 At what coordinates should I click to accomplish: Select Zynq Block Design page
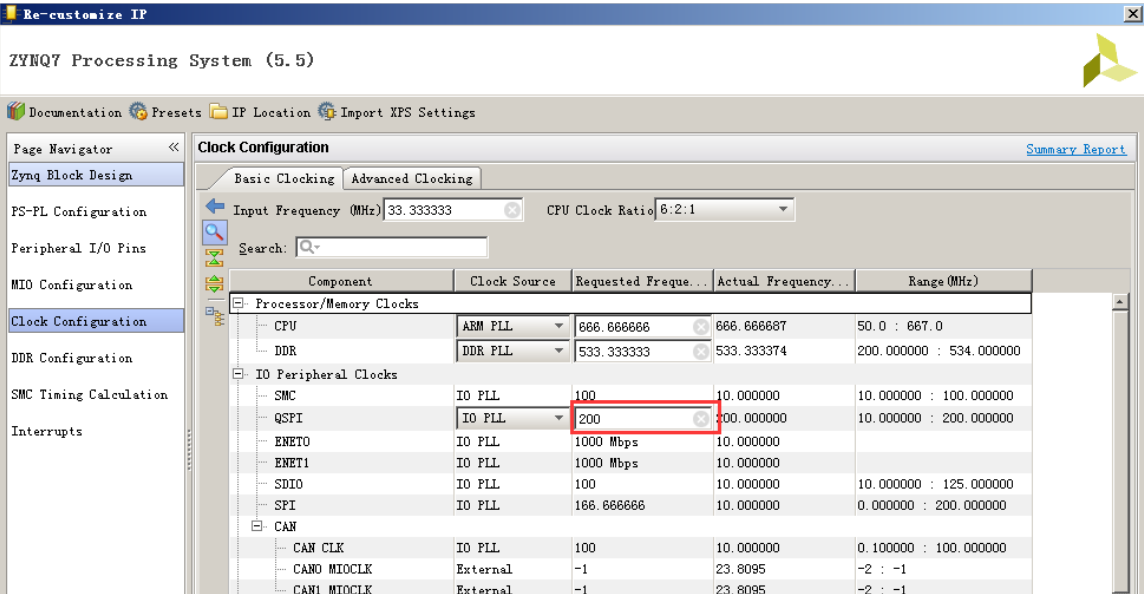(96, 175)
